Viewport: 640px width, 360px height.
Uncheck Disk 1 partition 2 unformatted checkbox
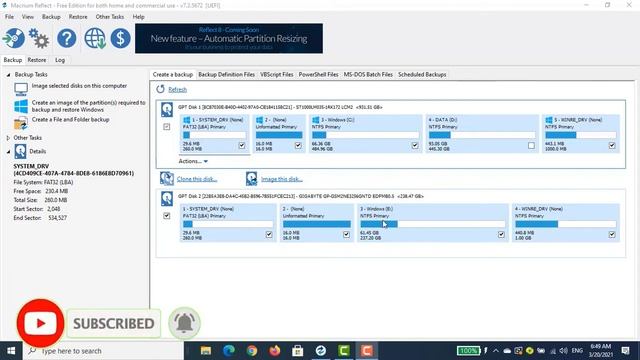(298, 145)
